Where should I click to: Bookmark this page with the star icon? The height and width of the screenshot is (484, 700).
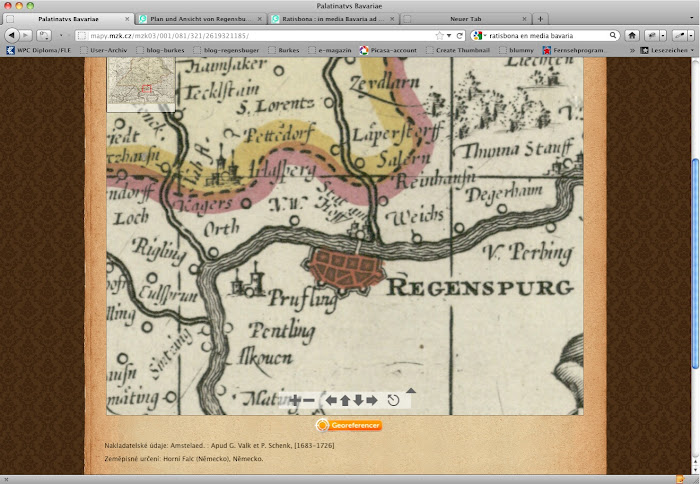439,35
